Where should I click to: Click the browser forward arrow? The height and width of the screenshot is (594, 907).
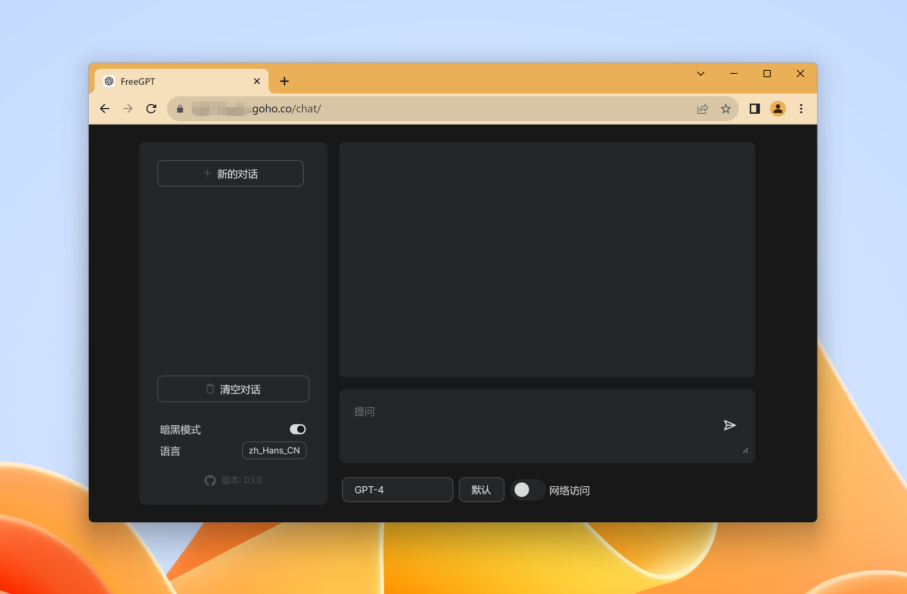click(128, 109)
